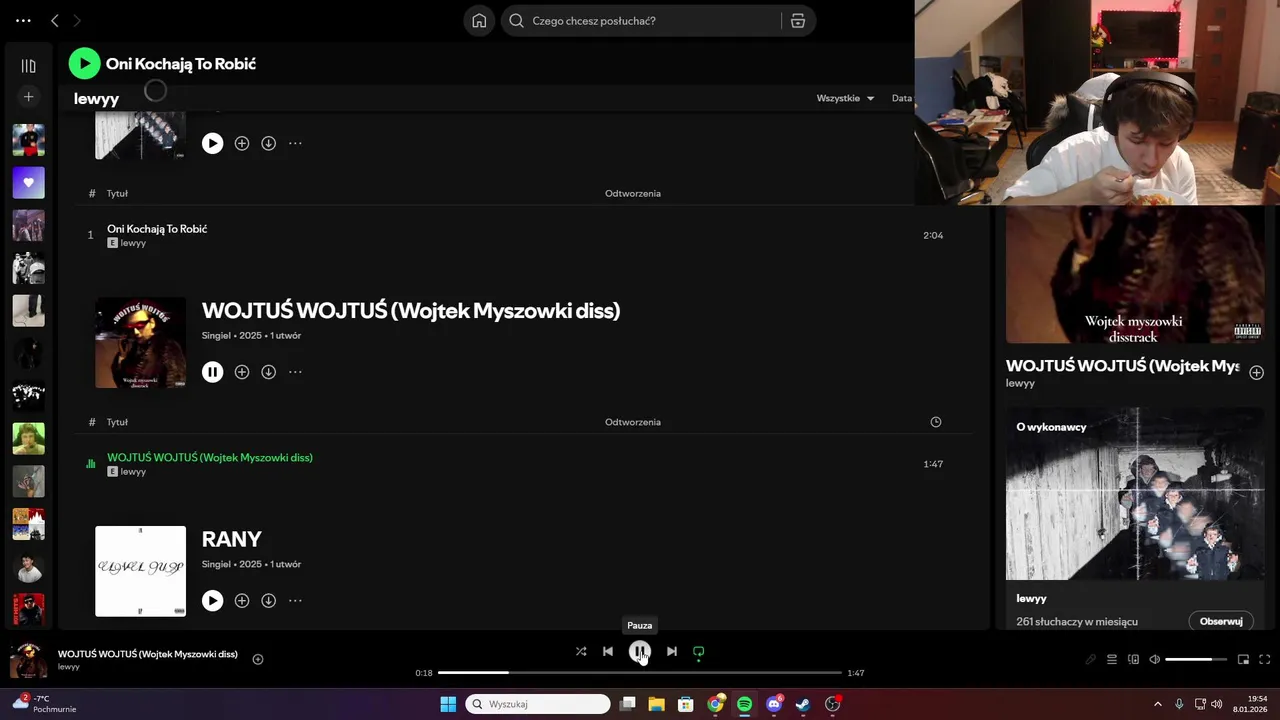Open more options for RANY single

[295, 601]
